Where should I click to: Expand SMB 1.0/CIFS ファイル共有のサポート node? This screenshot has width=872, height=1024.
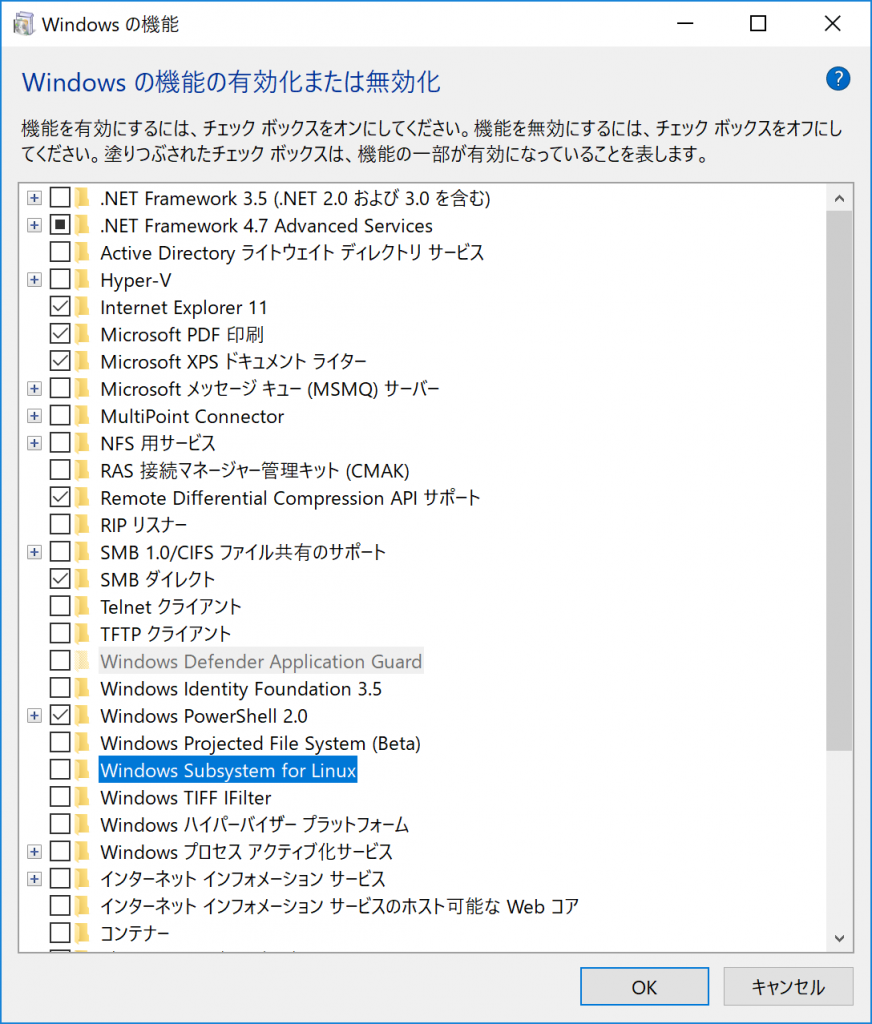point(35,552)
